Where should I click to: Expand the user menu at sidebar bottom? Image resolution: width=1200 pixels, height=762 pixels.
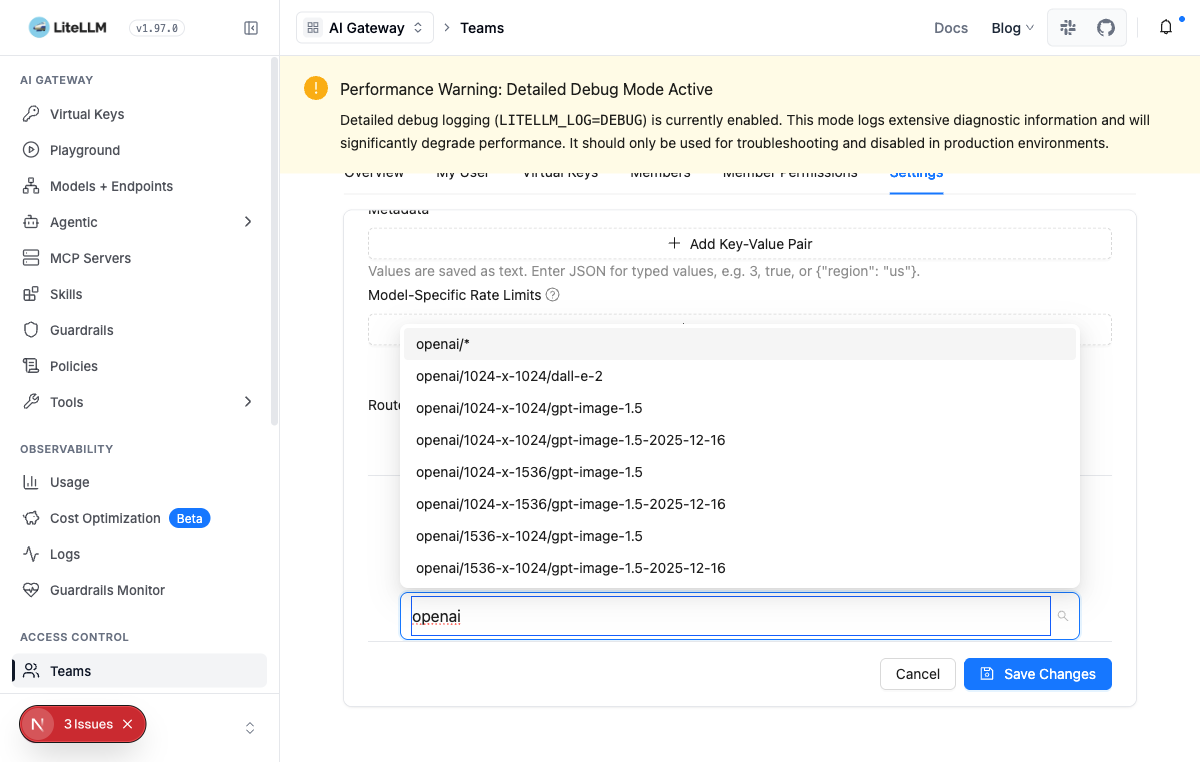click(x=250, y=728)
